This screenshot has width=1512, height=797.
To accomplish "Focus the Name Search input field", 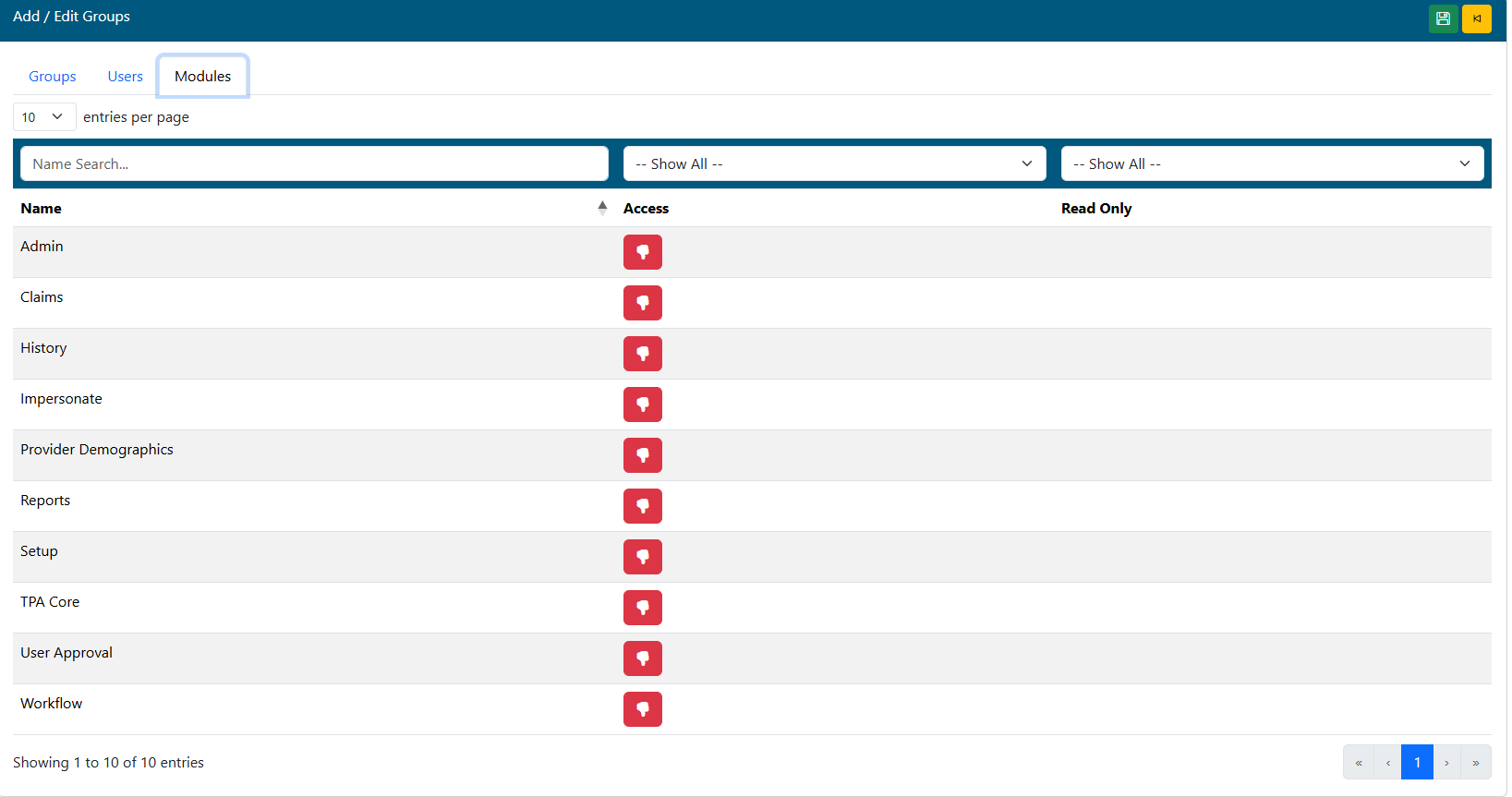I will click(x=314, y=163).
